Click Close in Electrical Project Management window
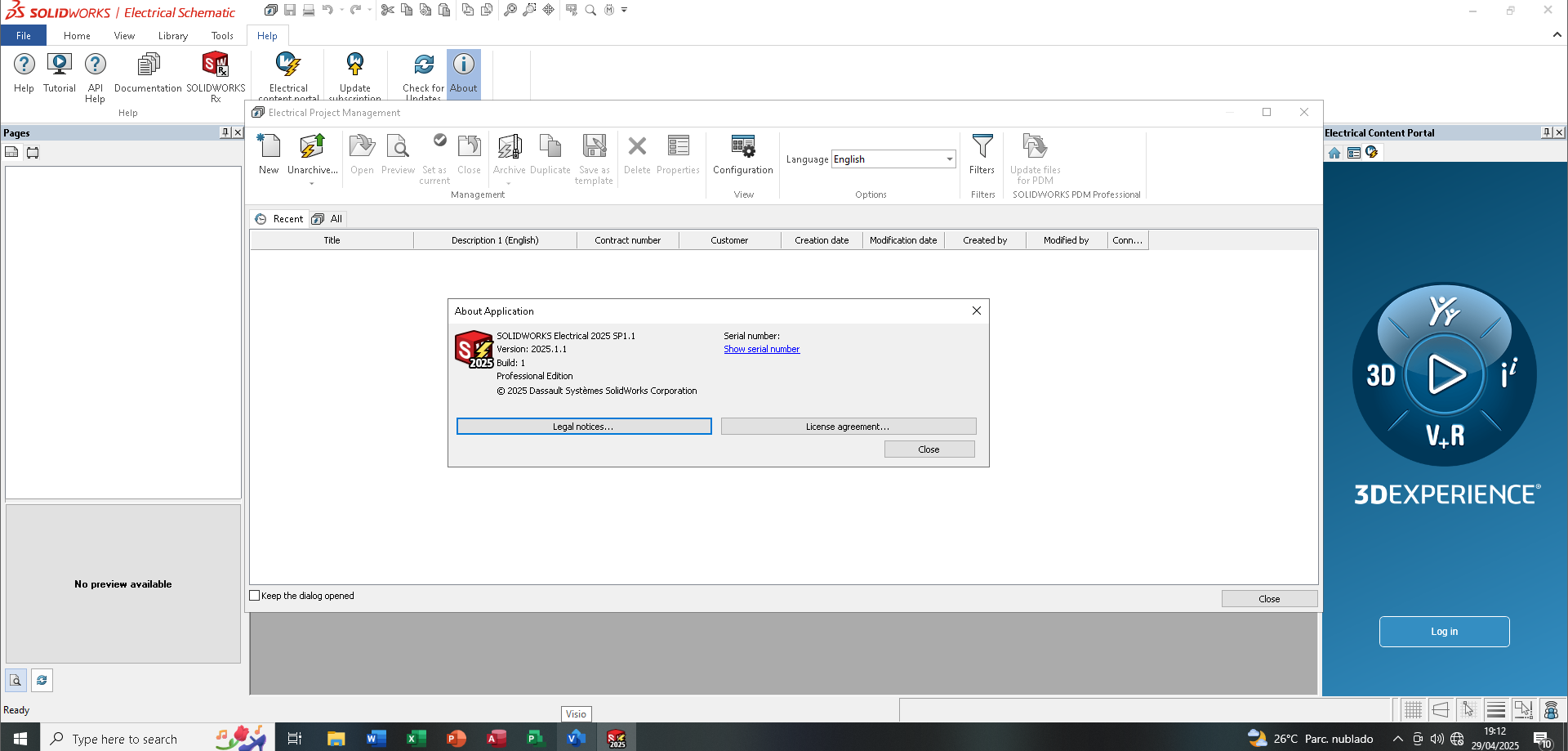The width and height of the screenshot is (1568, 751). pyautogui.click(x=1269, y=599)
